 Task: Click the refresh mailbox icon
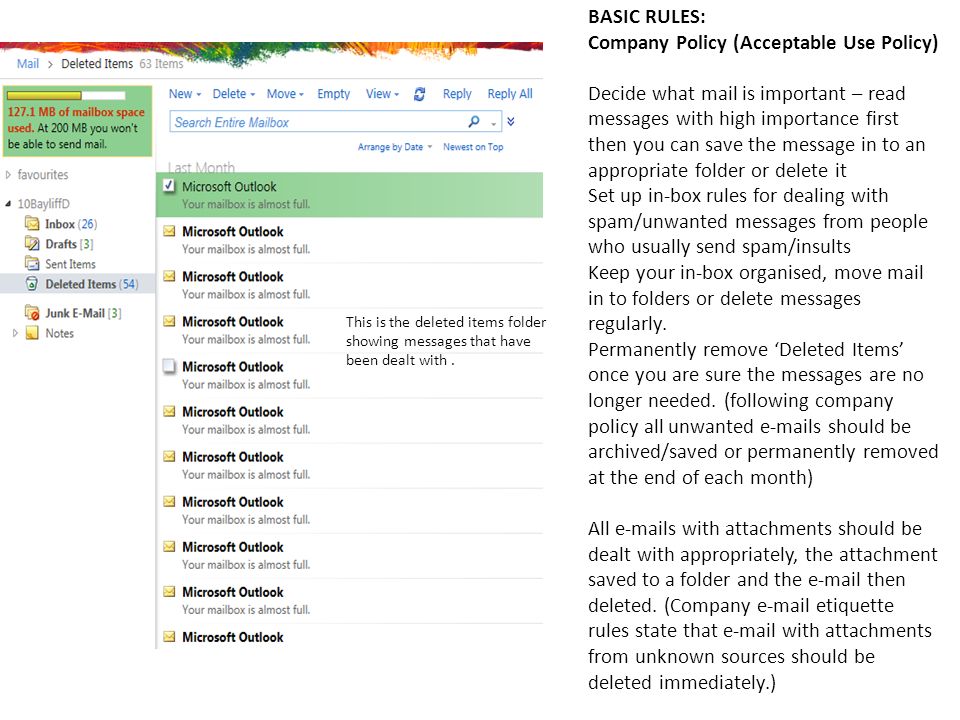tap(419, 94)
